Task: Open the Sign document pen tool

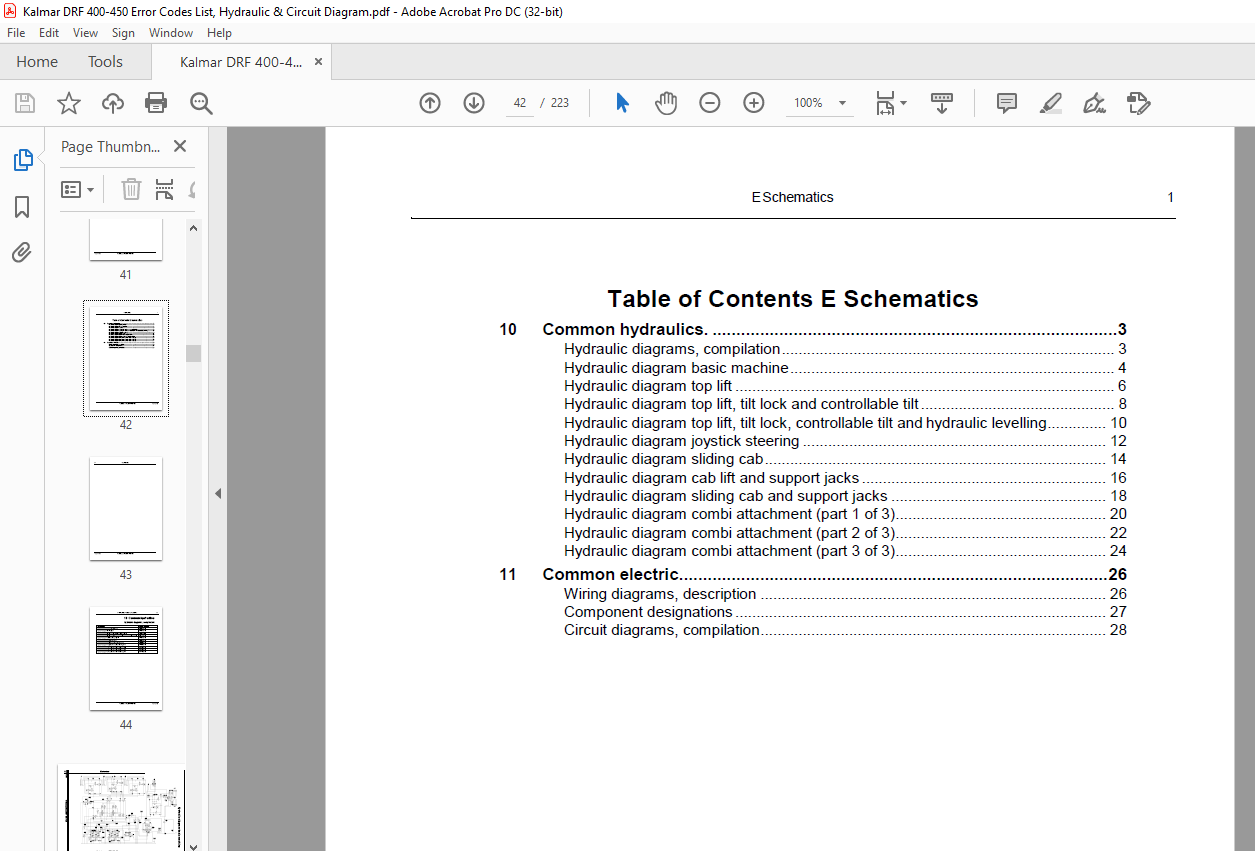Action: [1094, 103]
